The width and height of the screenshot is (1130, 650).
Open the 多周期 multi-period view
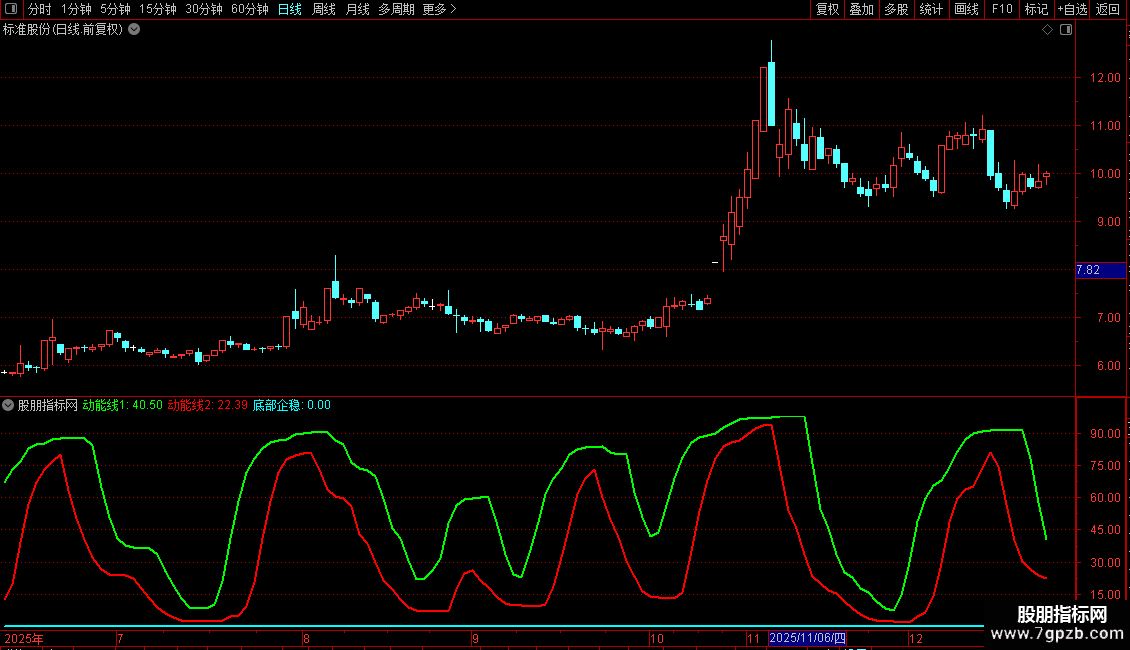tap(396, 9)
